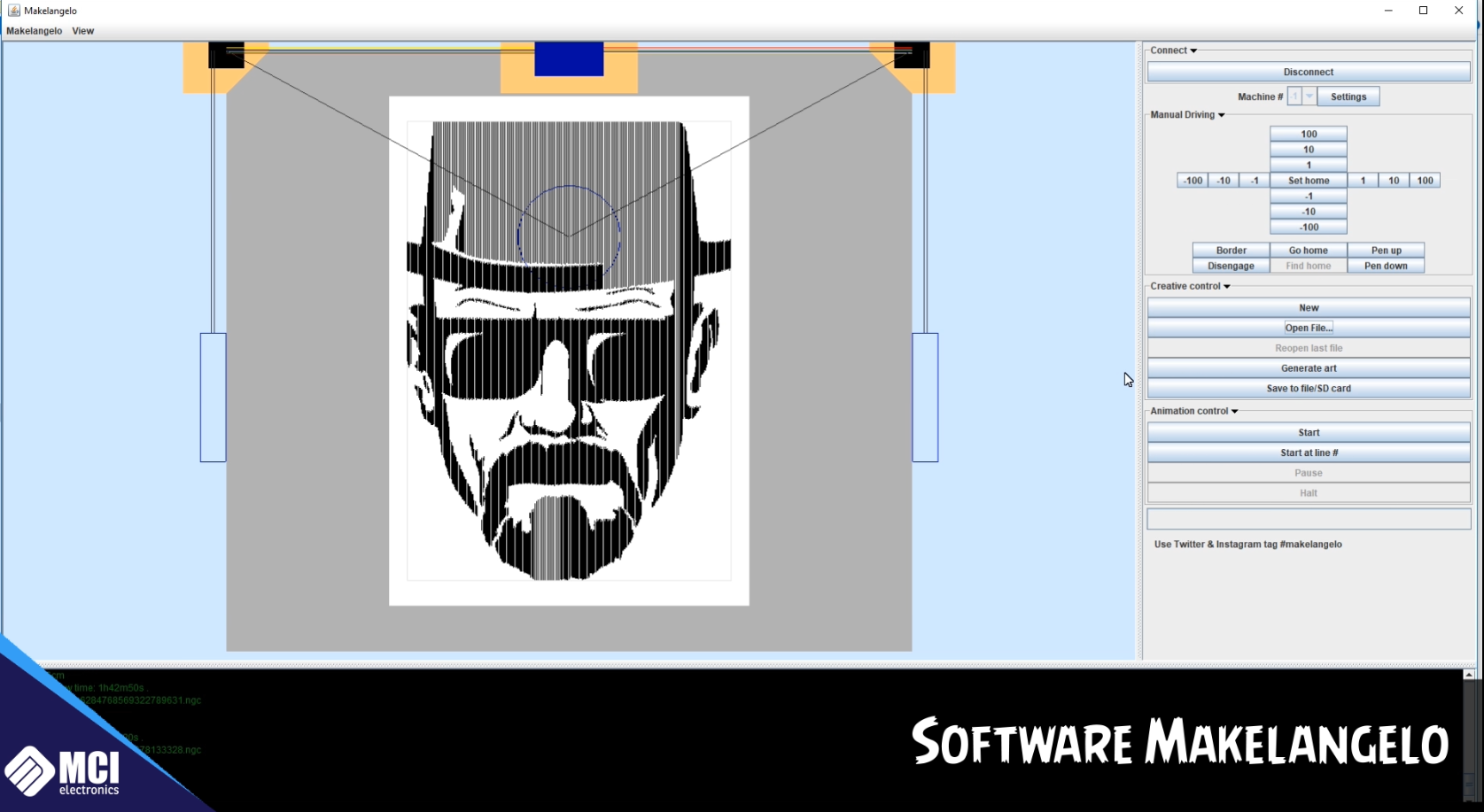Screen dimensions: 1484x812
Task: Click the log scrollbar up arrow
Action: click(1469, 675)
